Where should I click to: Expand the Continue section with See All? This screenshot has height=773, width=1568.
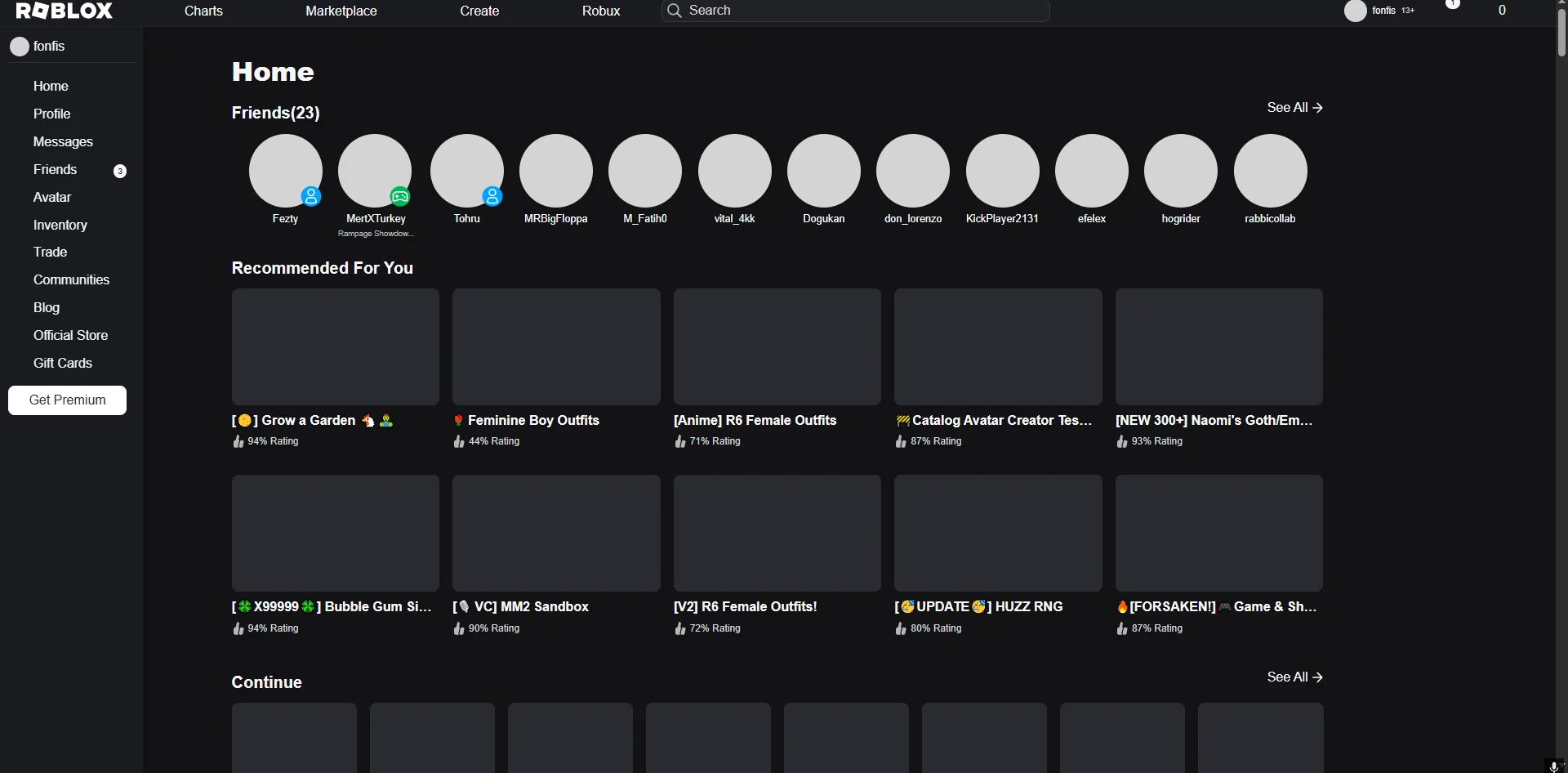(1294, 677)
